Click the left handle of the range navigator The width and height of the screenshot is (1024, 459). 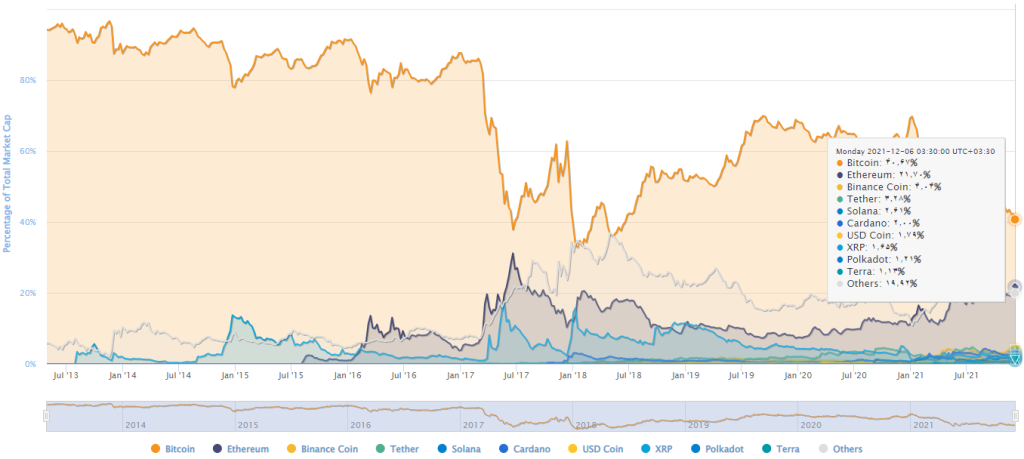(45, 414)
